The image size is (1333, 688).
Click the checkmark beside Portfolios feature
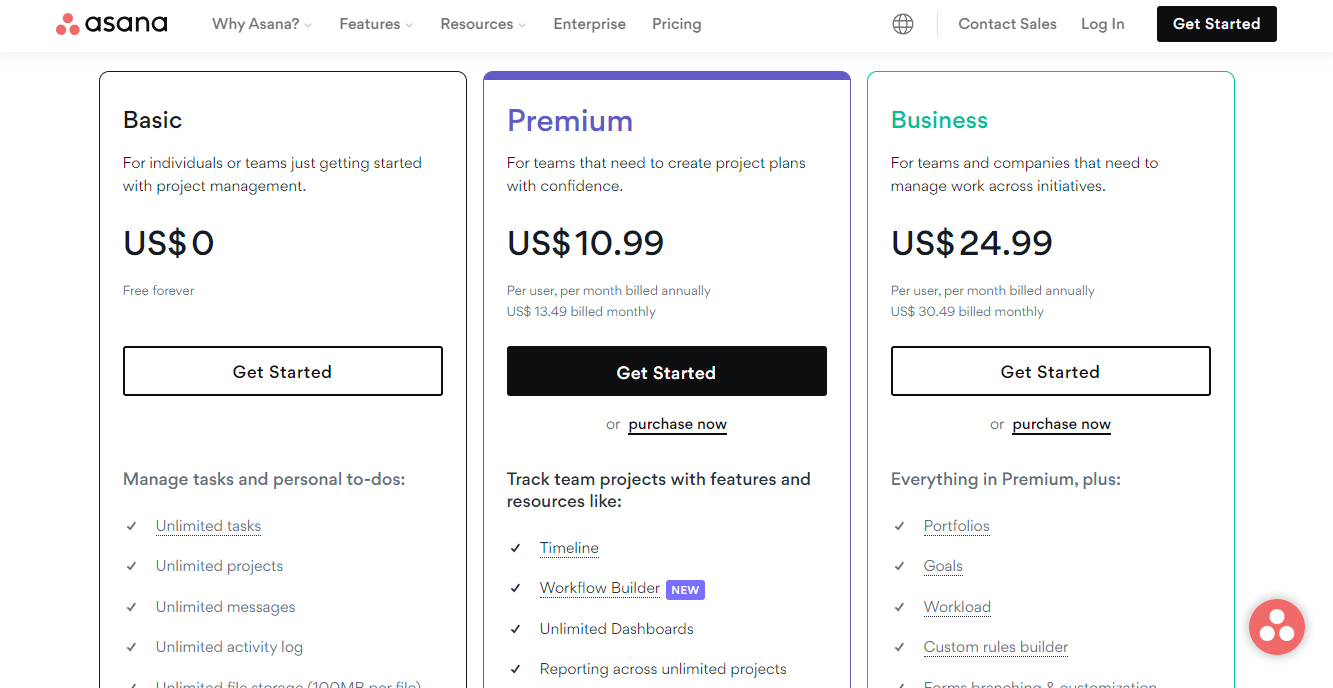click(x=899, y=526)
